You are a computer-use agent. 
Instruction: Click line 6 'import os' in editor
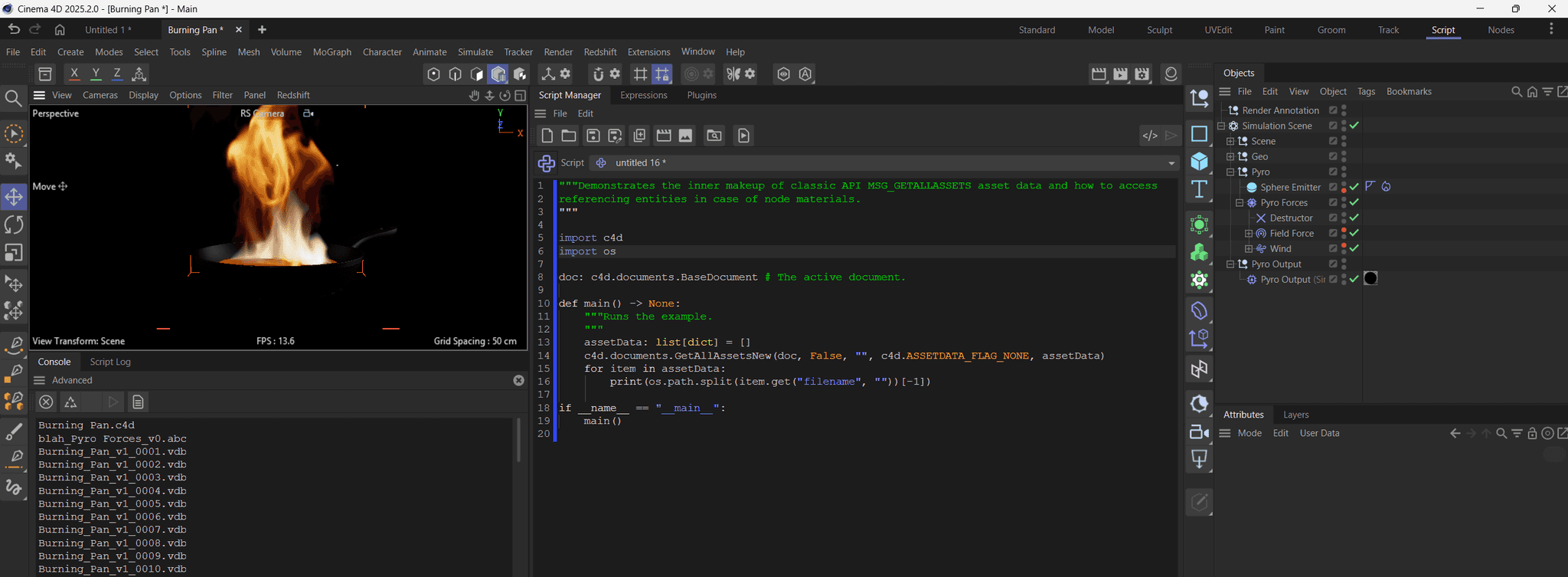[587, 251]
